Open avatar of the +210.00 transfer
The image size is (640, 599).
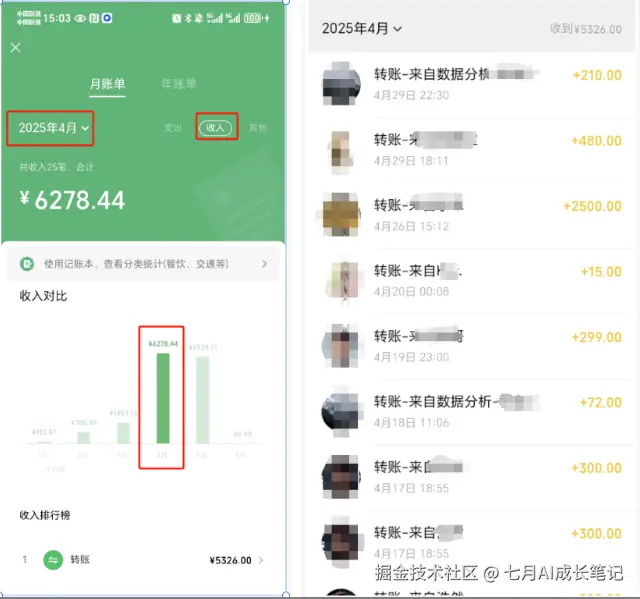[x=341, y=84]
